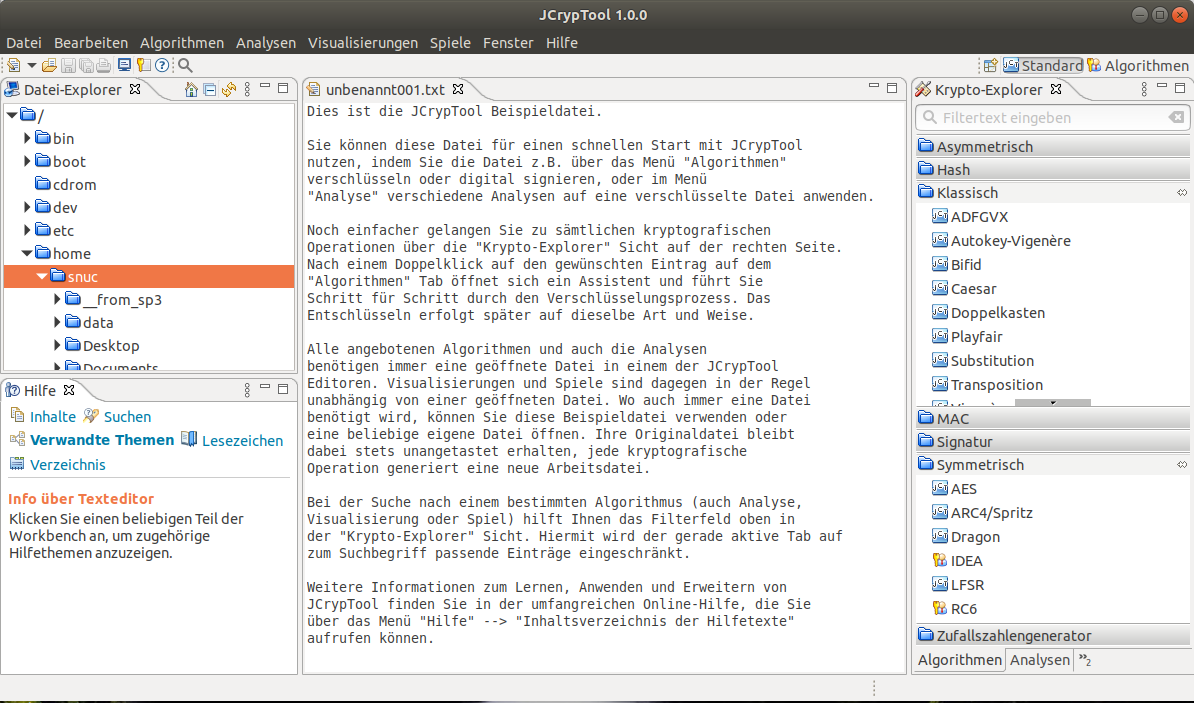Maximize the editor area panel
This screenshot has width=1194, height=703.
(892, 88)
